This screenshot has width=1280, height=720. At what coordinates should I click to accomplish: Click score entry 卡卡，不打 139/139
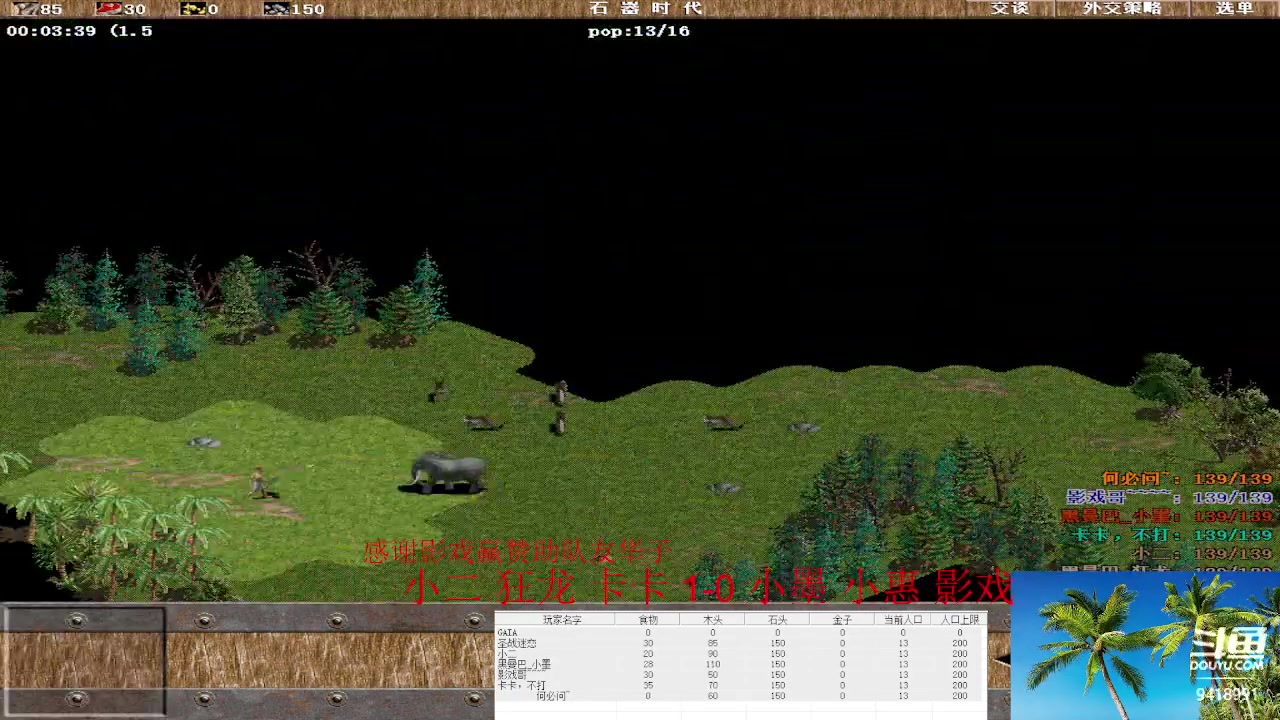[1172, 535]
